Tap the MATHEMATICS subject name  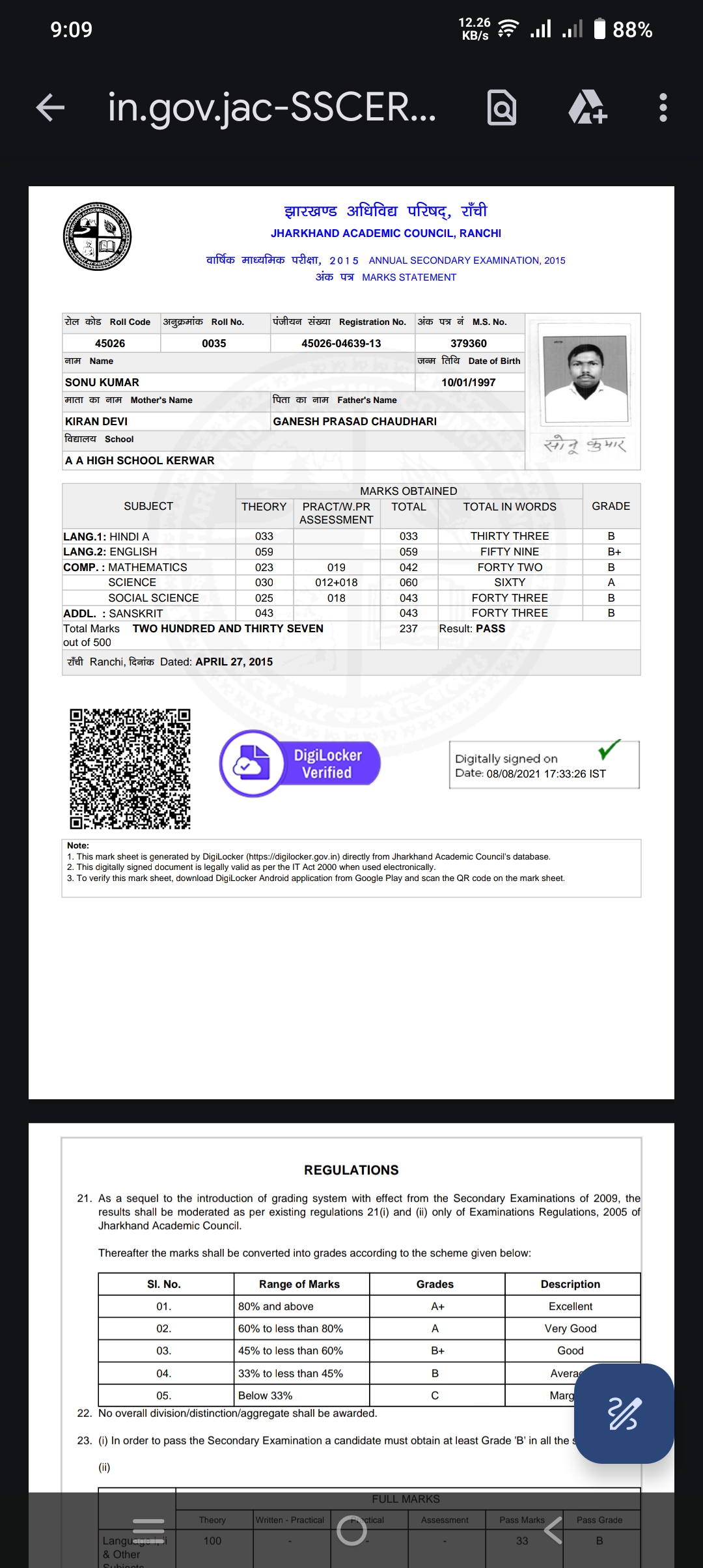148,567
